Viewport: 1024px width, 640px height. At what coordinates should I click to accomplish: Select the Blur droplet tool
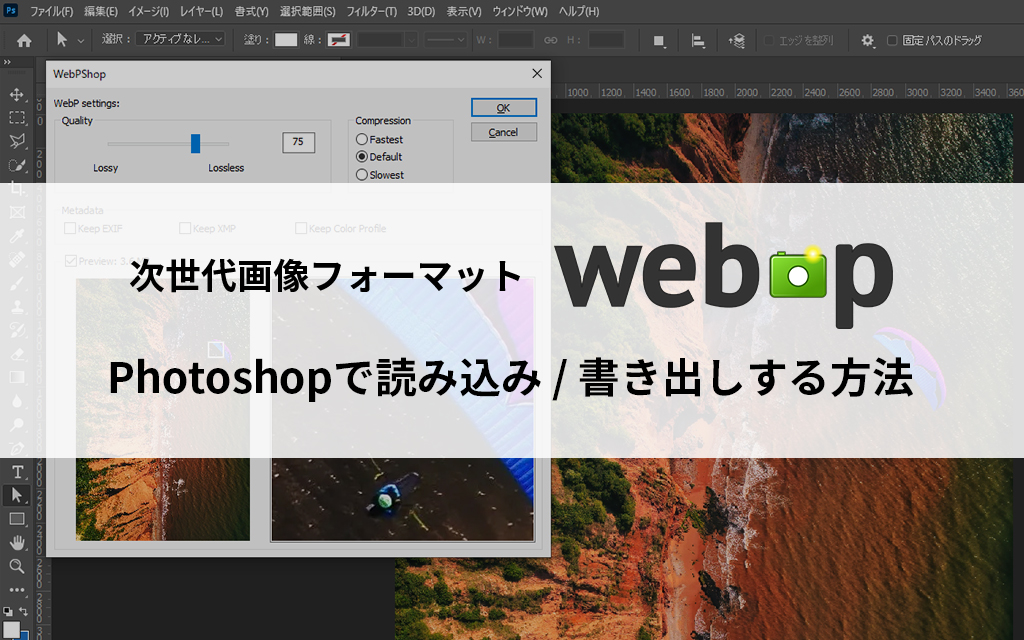point(17,401)
